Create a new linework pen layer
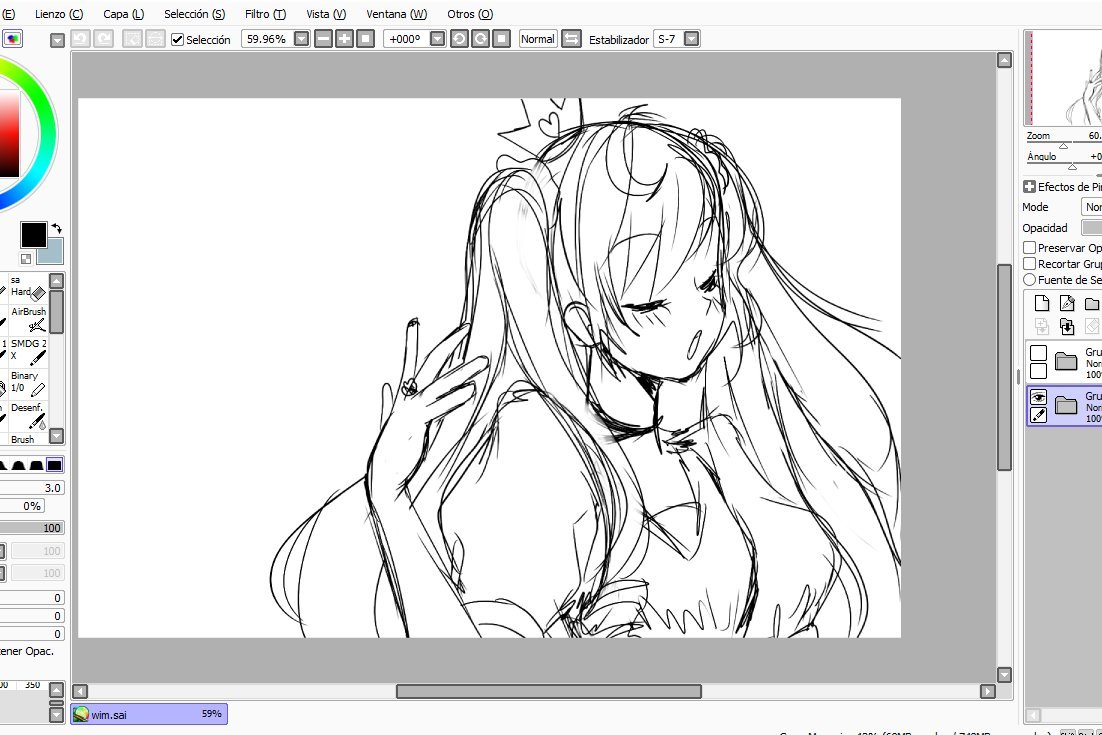The height and width of the screenshot is (735, 1102). [1067, 303]
